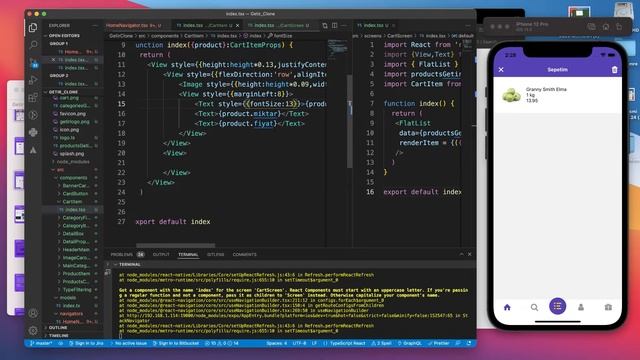
Task: Switch to the GITLENS panel tab
Action: [x=215, y=254]
